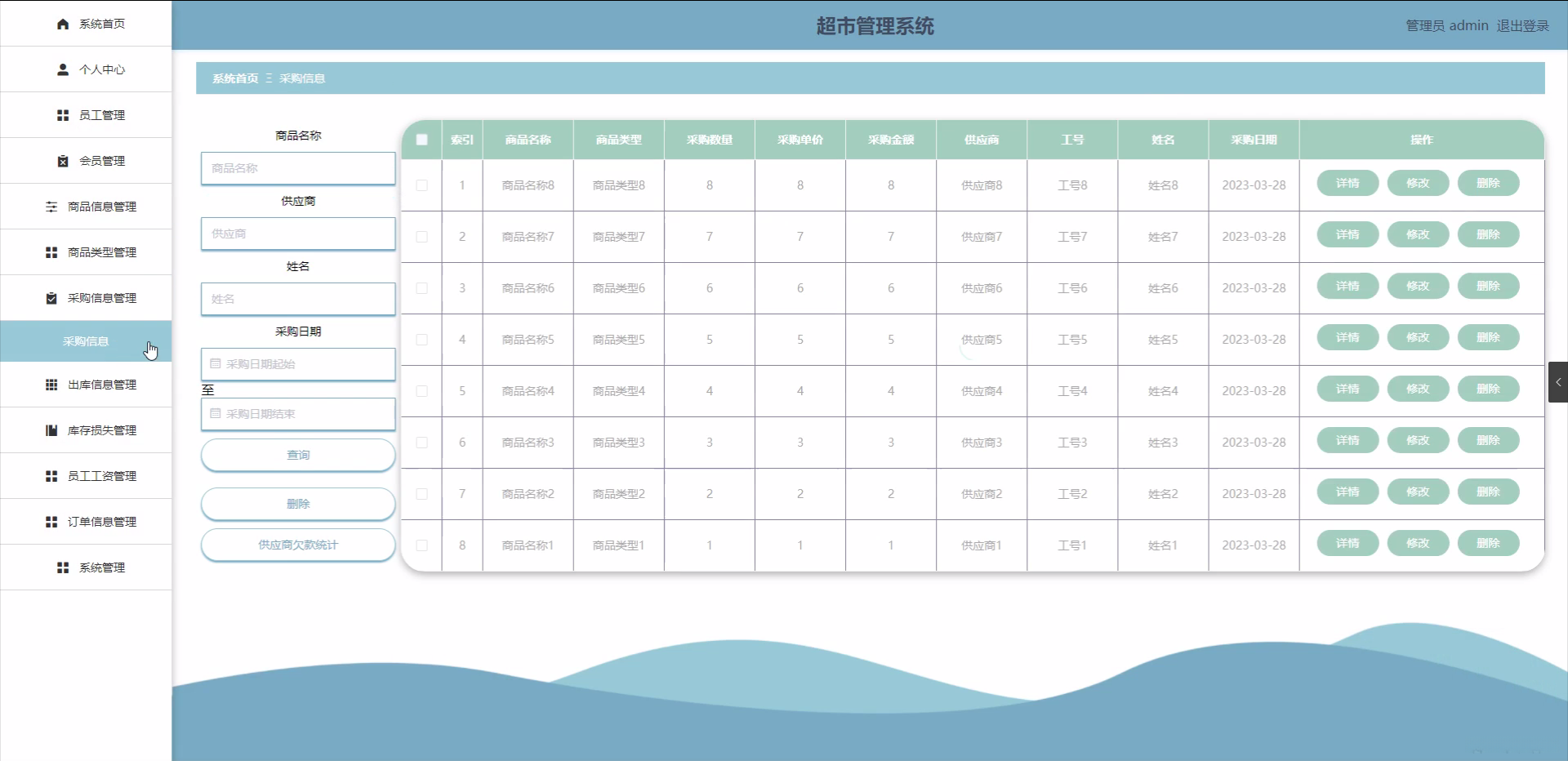Click the chart icon beside 库存损失管理
Image resolution: width=1568 pixels, height=761 pixels.
pos(51,431)
